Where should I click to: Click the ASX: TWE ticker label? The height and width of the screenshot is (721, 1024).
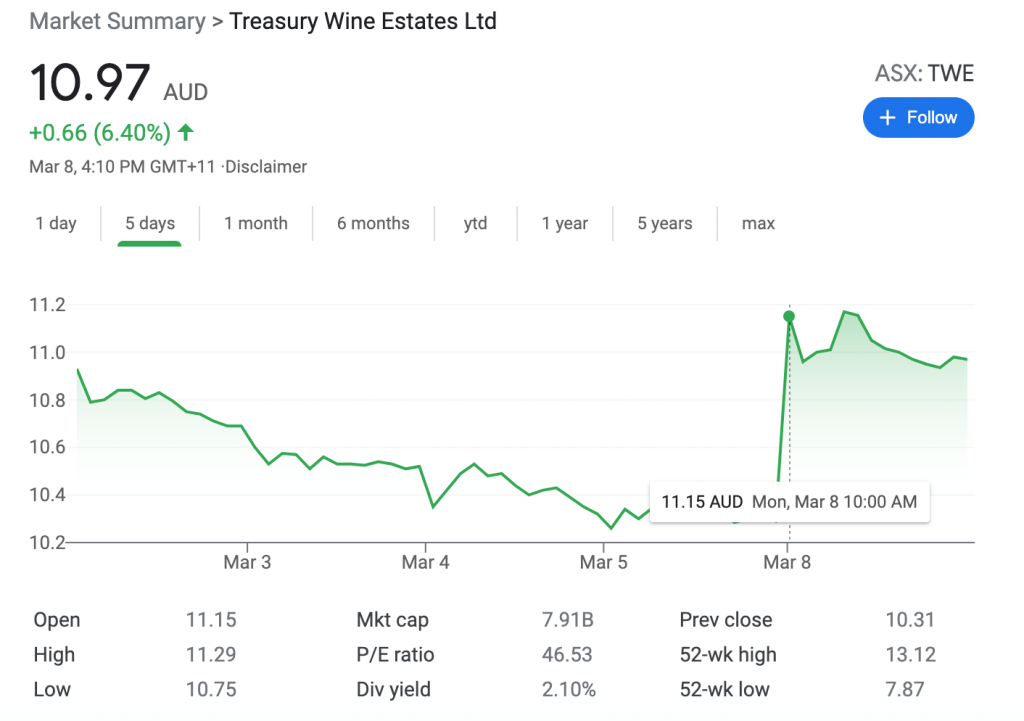[924, 73]
